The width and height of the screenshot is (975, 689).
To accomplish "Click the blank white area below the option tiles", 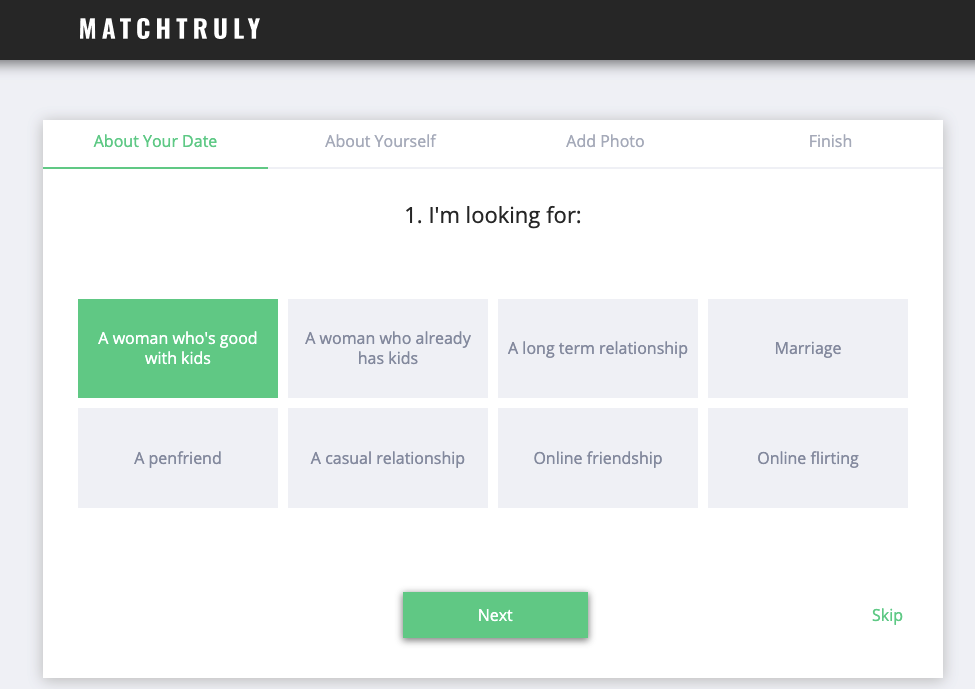I will coord(493,547).
